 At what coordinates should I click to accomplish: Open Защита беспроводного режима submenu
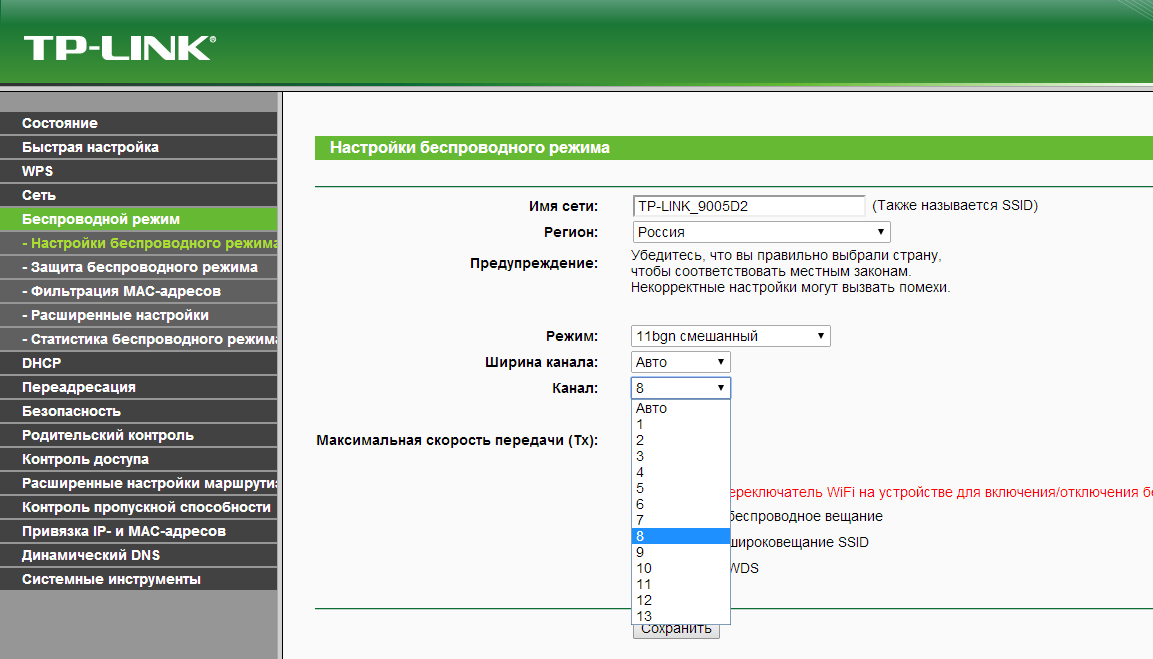coord(138,267)
